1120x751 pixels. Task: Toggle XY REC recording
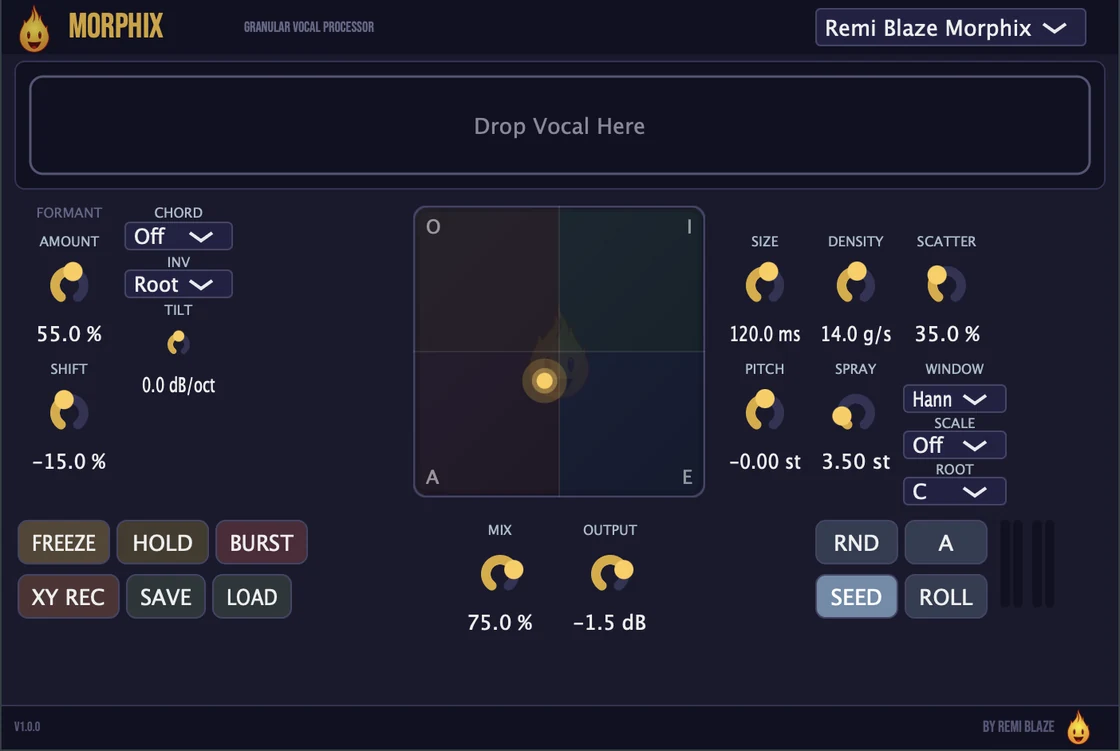tap(68, 597)
